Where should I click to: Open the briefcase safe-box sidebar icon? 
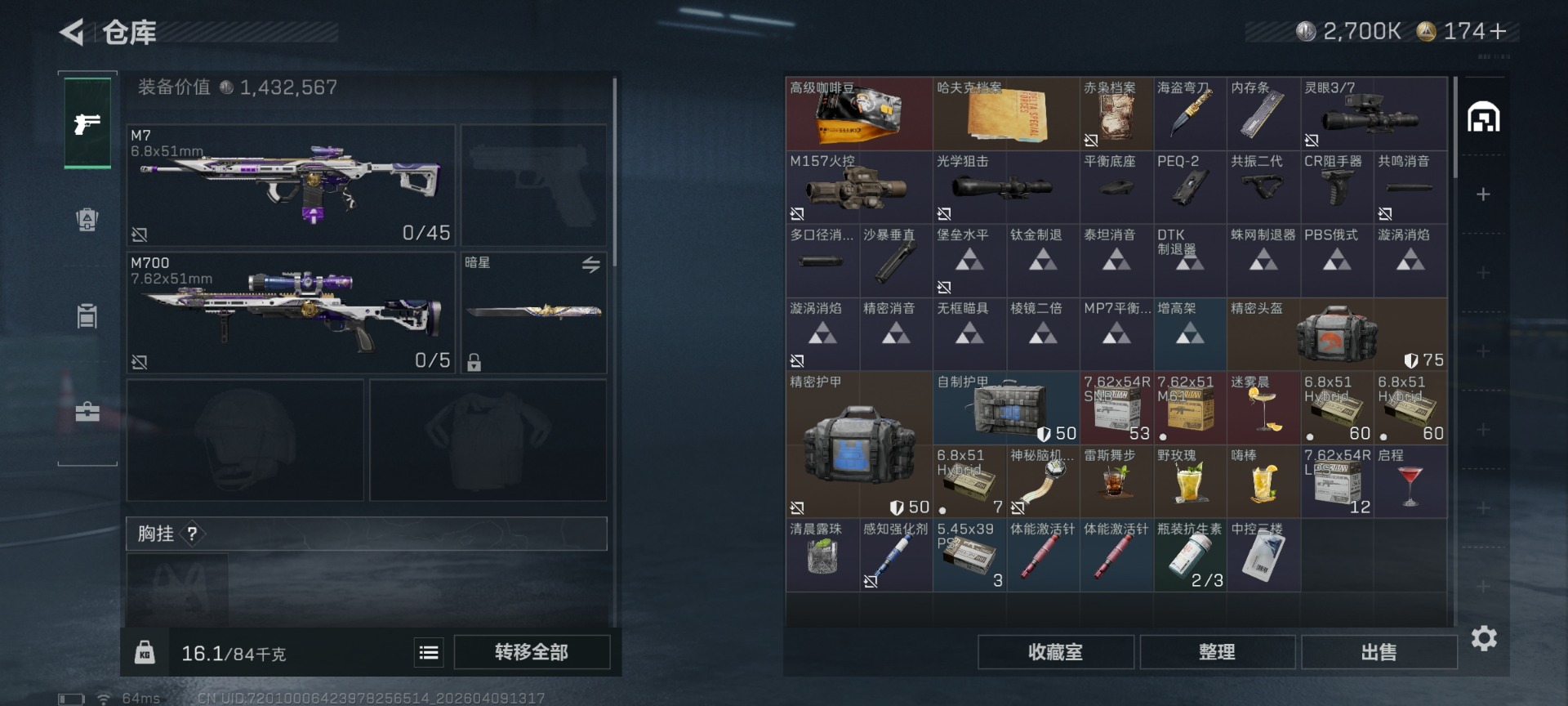click(87, 411)
